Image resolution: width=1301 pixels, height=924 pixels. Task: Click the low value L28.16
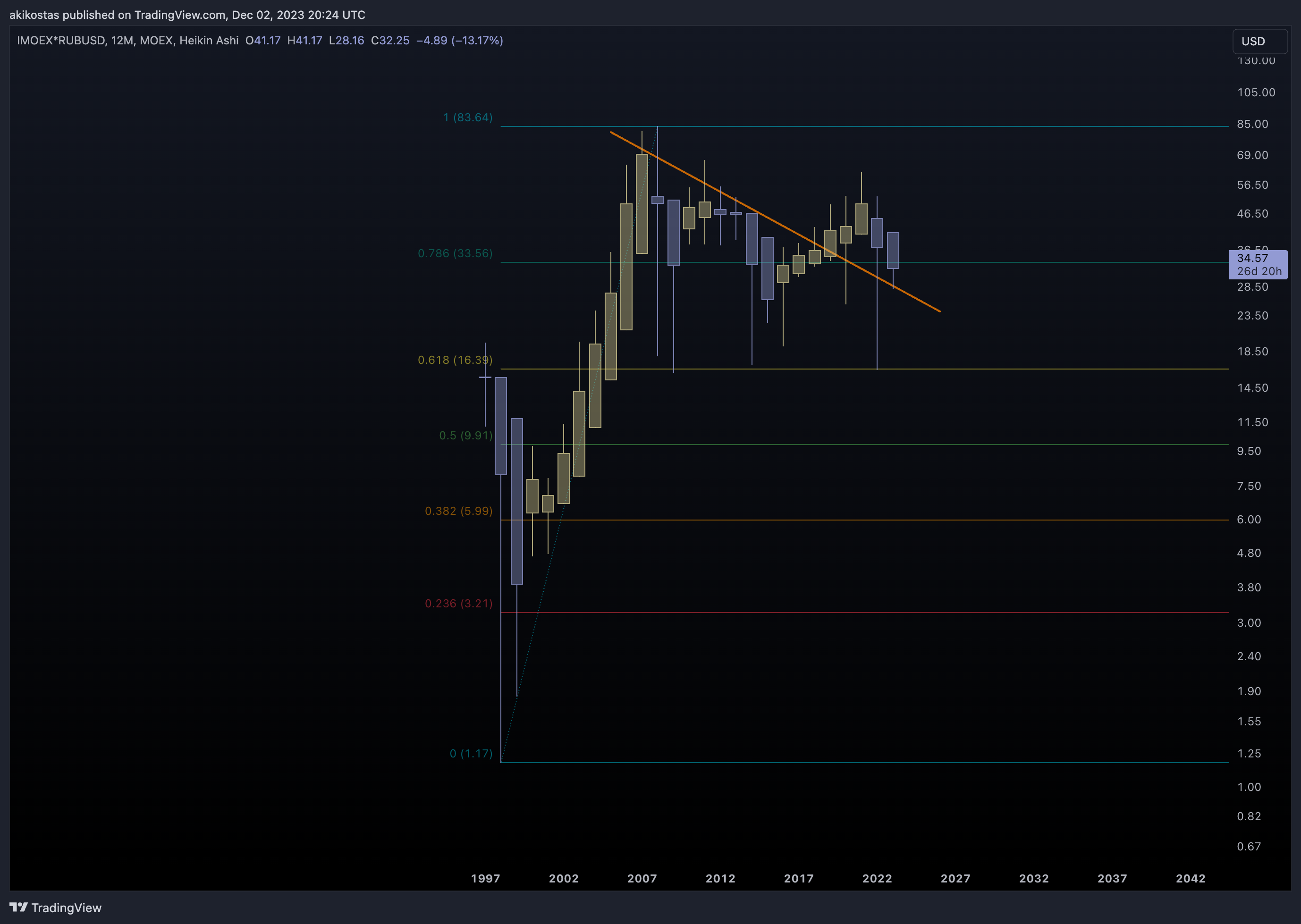click(x=346, y=41)
